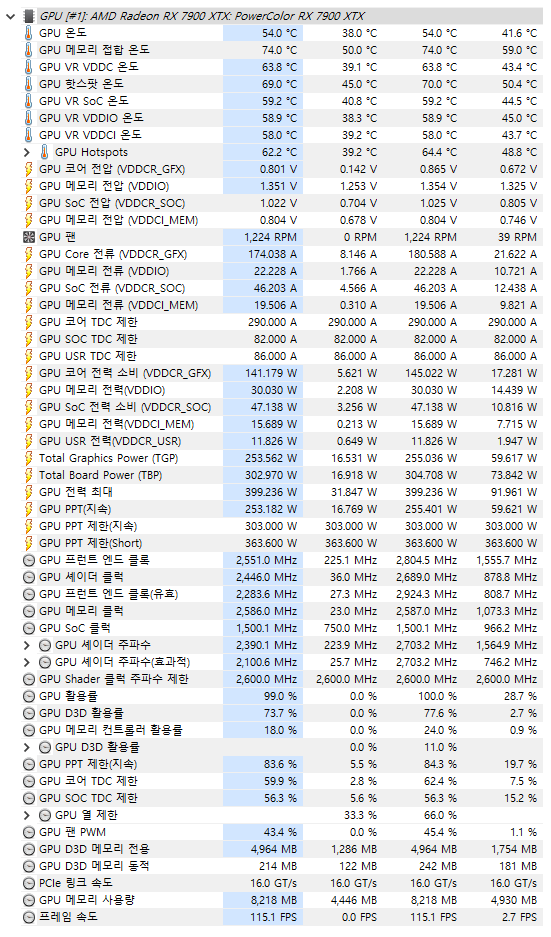Click gauge icon beside PCIe 링크 속도

tap(29, 883)
